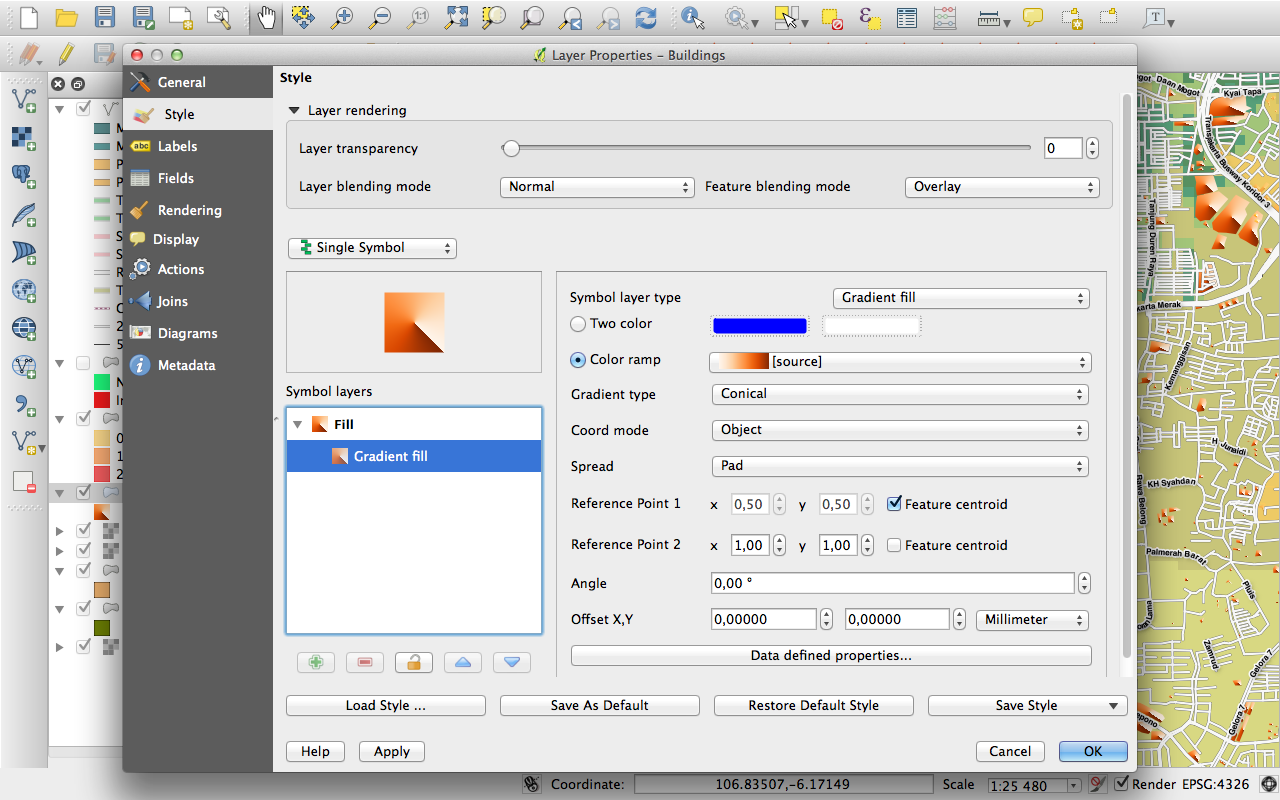
Task: Move symbol layer up with the up arrow
Action: [463, 662]
